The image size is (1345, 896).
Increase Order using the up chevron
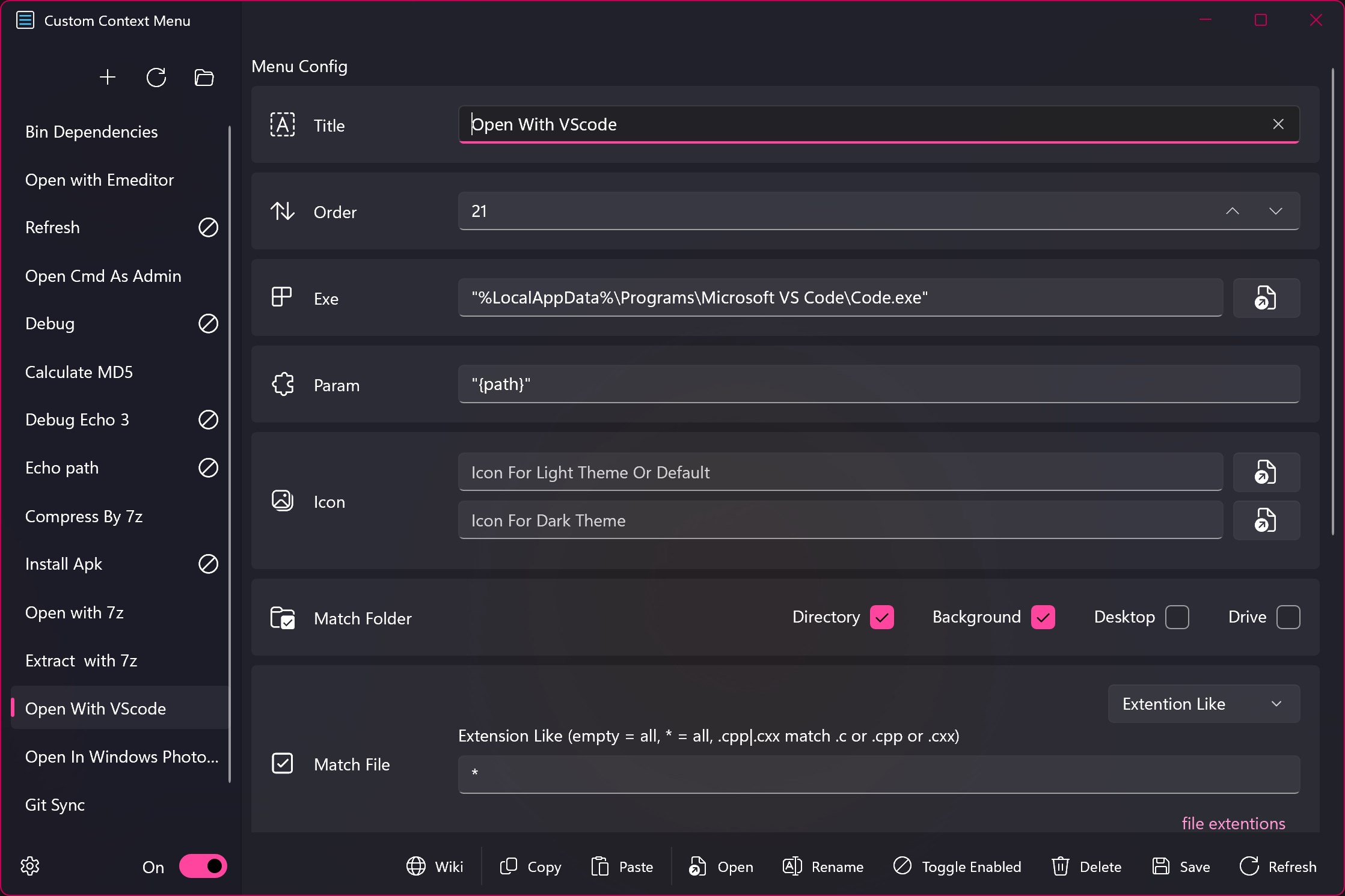pyautogui.click(x=1232, y=212)
